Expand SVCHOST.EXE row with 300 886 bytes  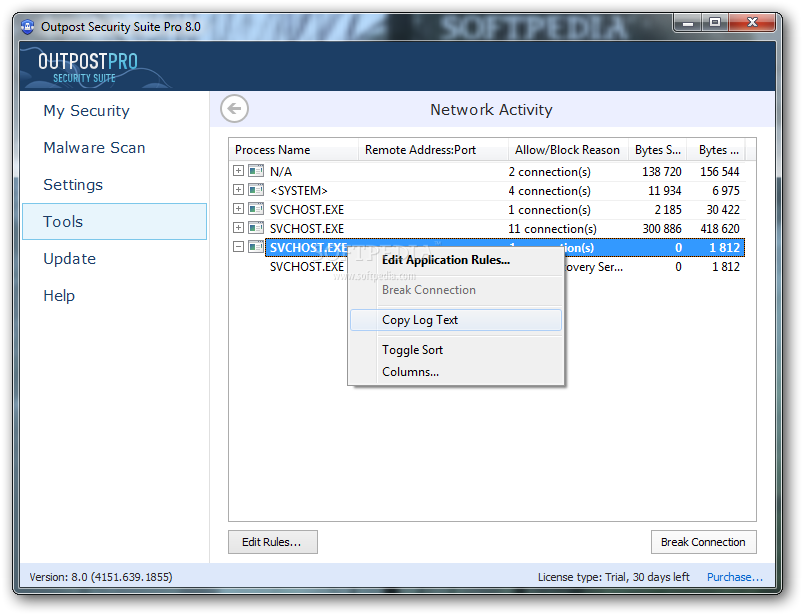(238, 227)
